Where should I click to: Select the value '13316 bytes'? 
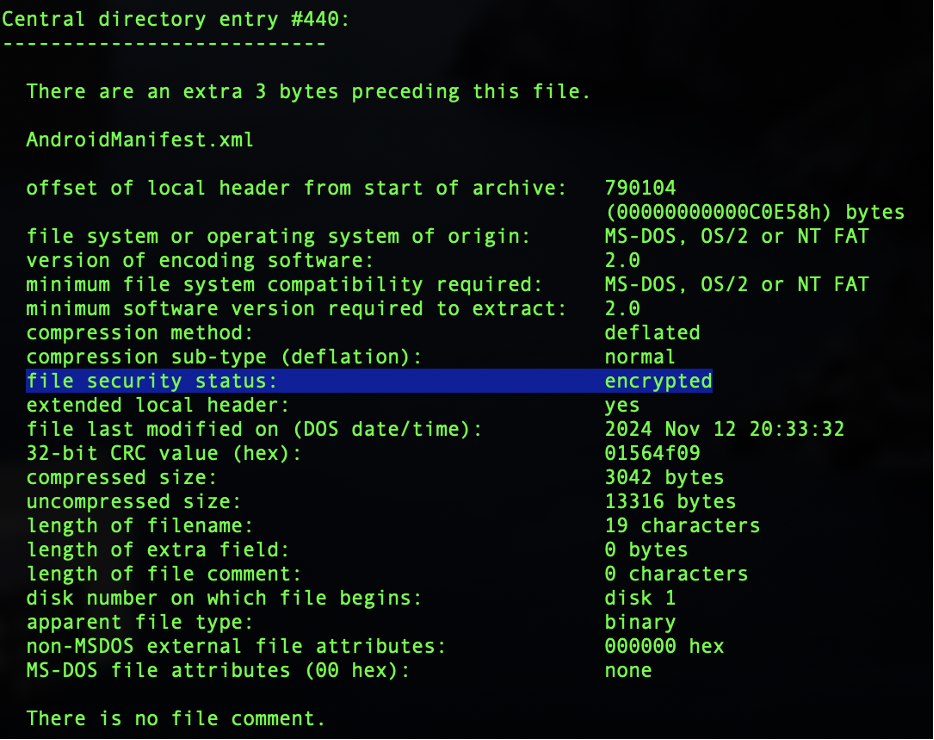point(670,502)
